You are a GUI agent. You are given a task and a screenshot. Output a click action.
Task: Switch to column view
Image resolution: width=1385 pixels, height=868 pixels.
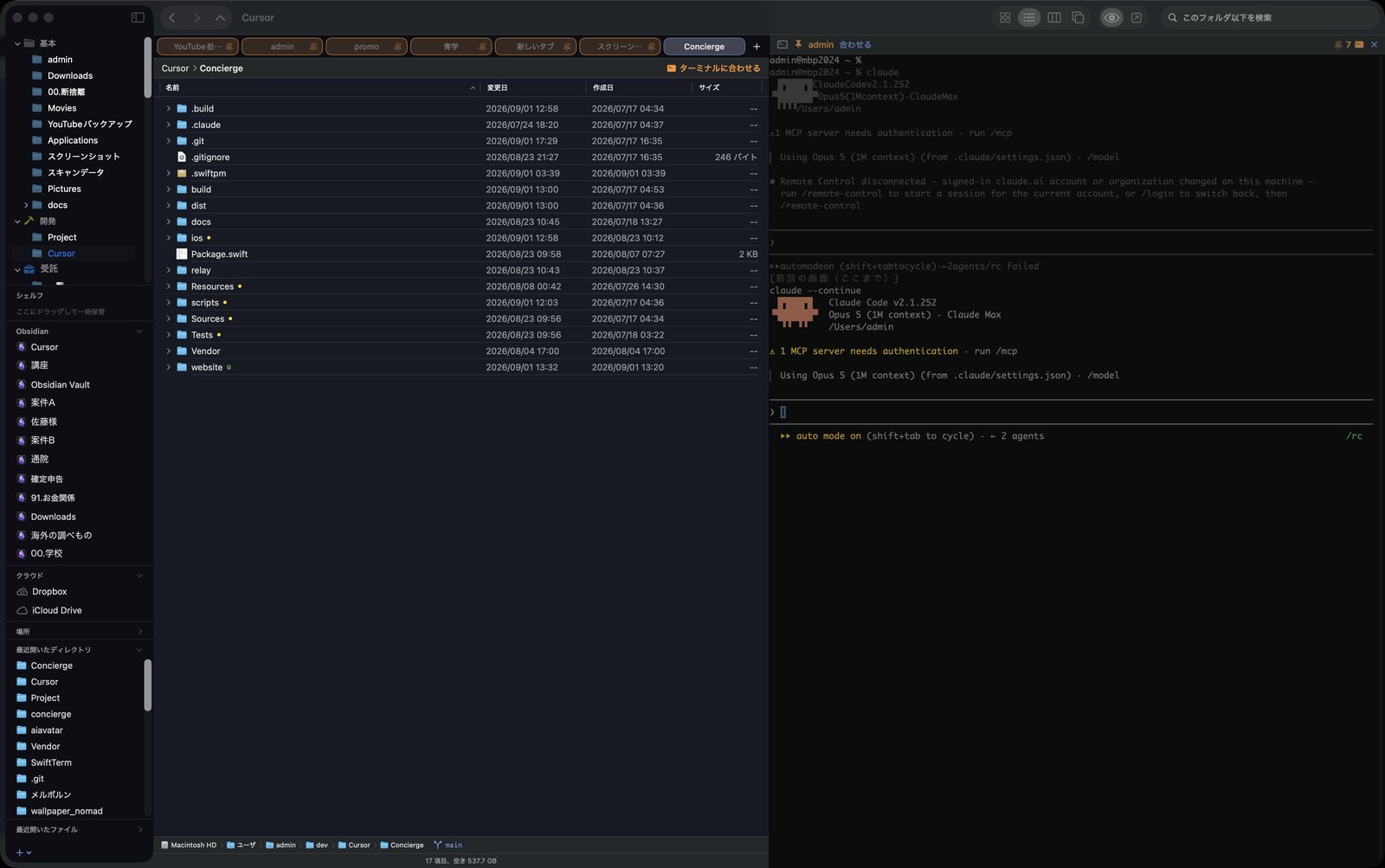1054,17
